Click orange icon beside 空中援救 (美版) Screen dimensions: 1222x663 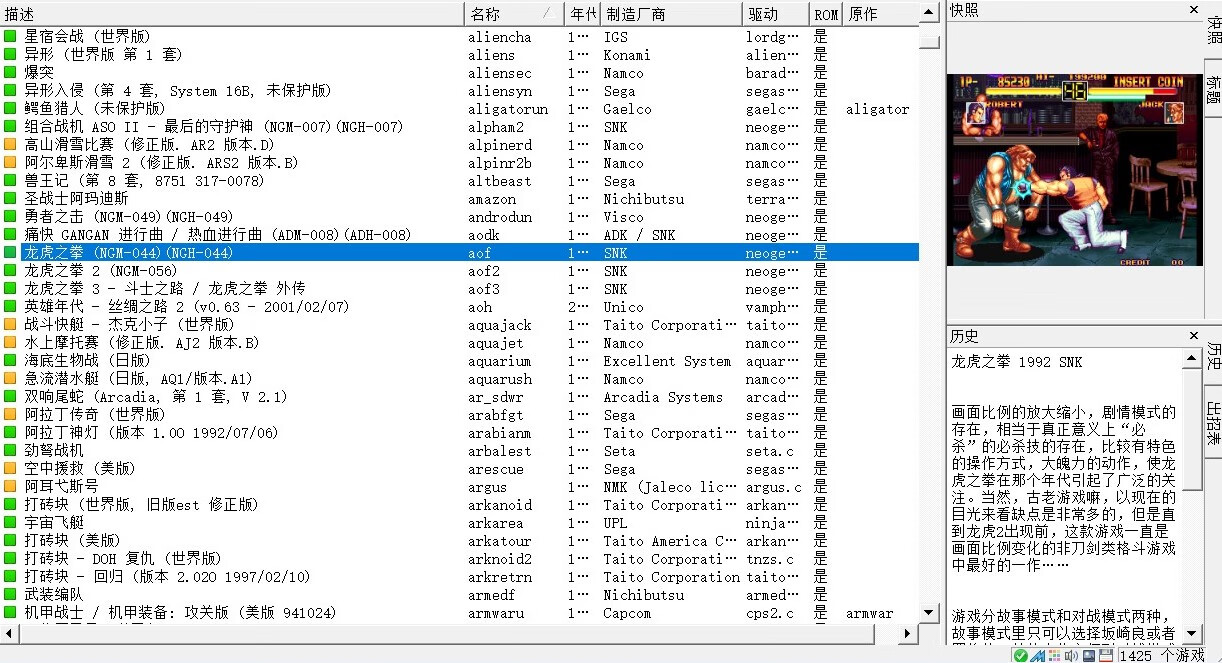click(11, 469)
